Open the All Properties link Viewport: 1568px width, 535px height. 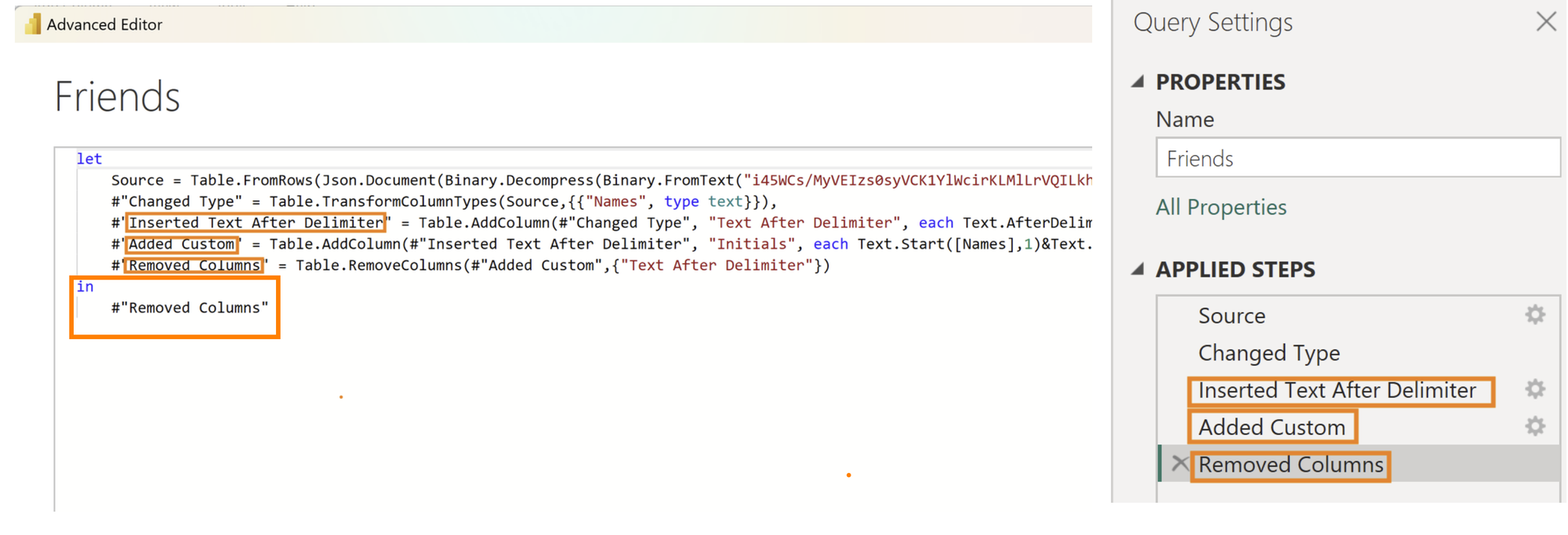tap(1221, 208)
